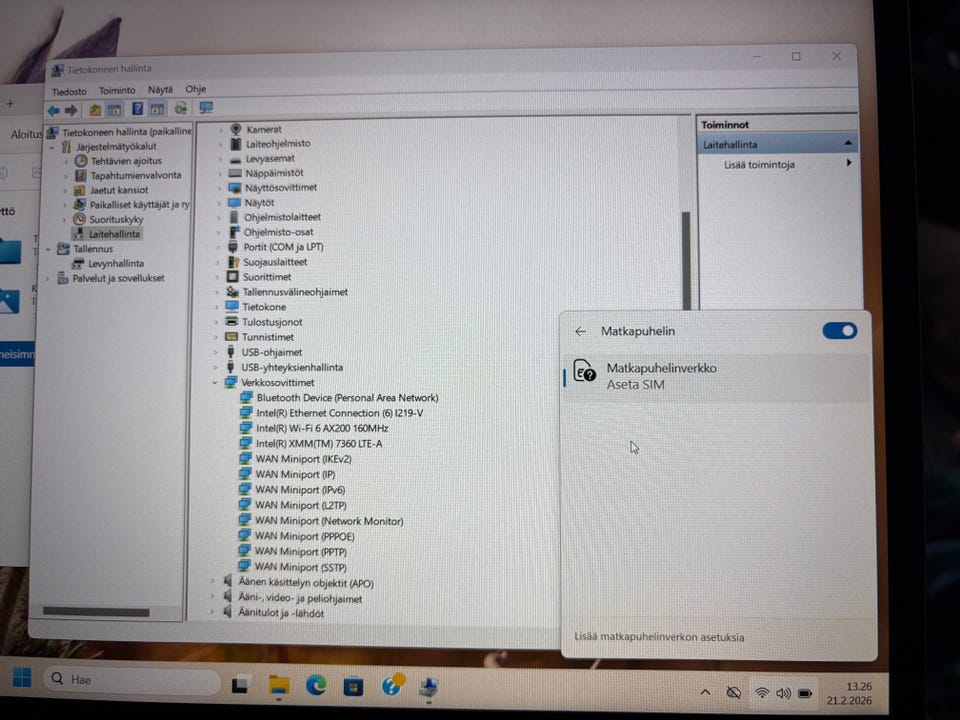The image size is (960, 720).
Task: Select Levynhallinta in the left tree
Action: point(116,264)
